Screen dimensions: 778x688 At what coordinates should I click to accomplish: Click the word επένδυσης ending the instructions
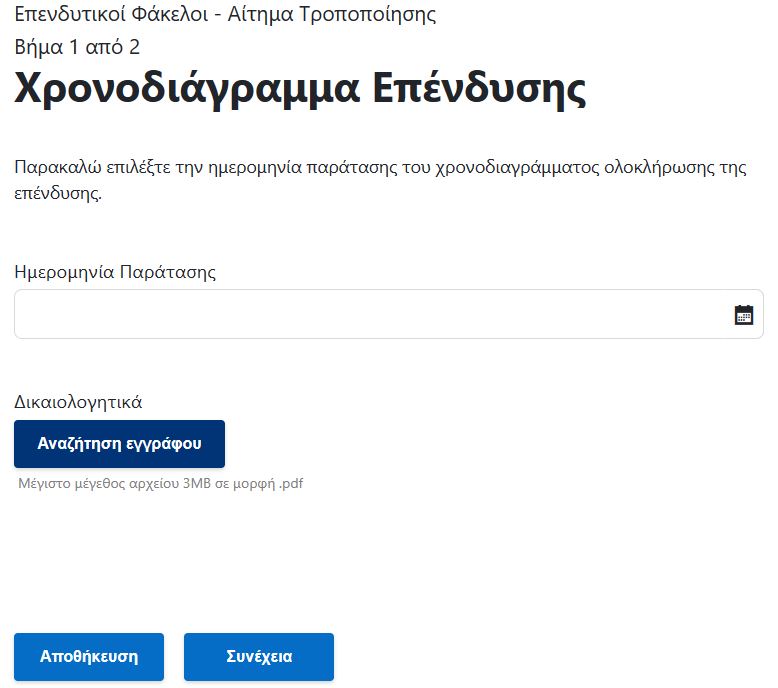tap(58, 193)
